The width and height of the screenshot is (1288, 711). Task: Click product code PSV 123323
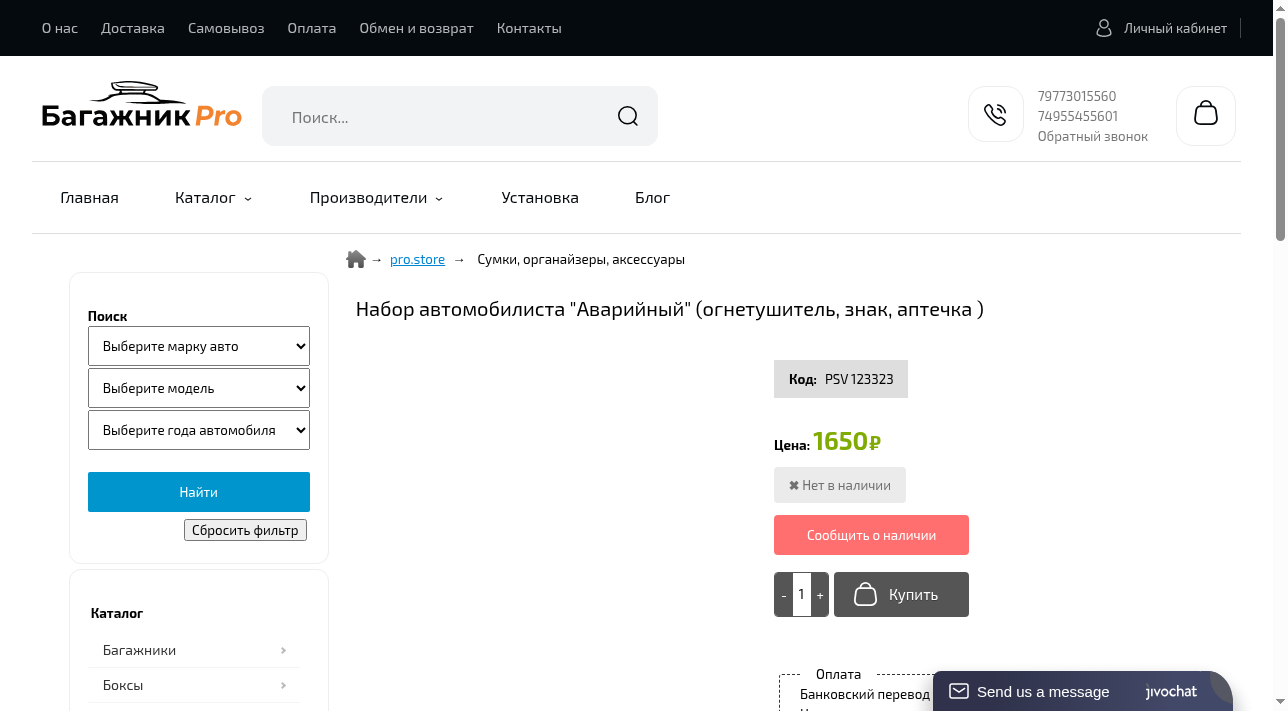click(x=859, y=379)
